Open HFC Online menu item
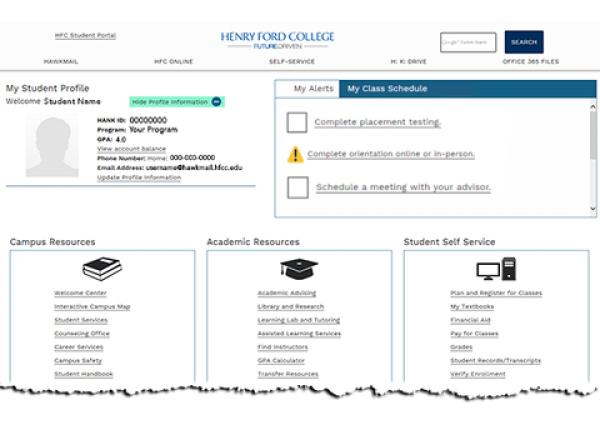Image resolution: width=600 pixels, height=440 pixels. (173, 62)
